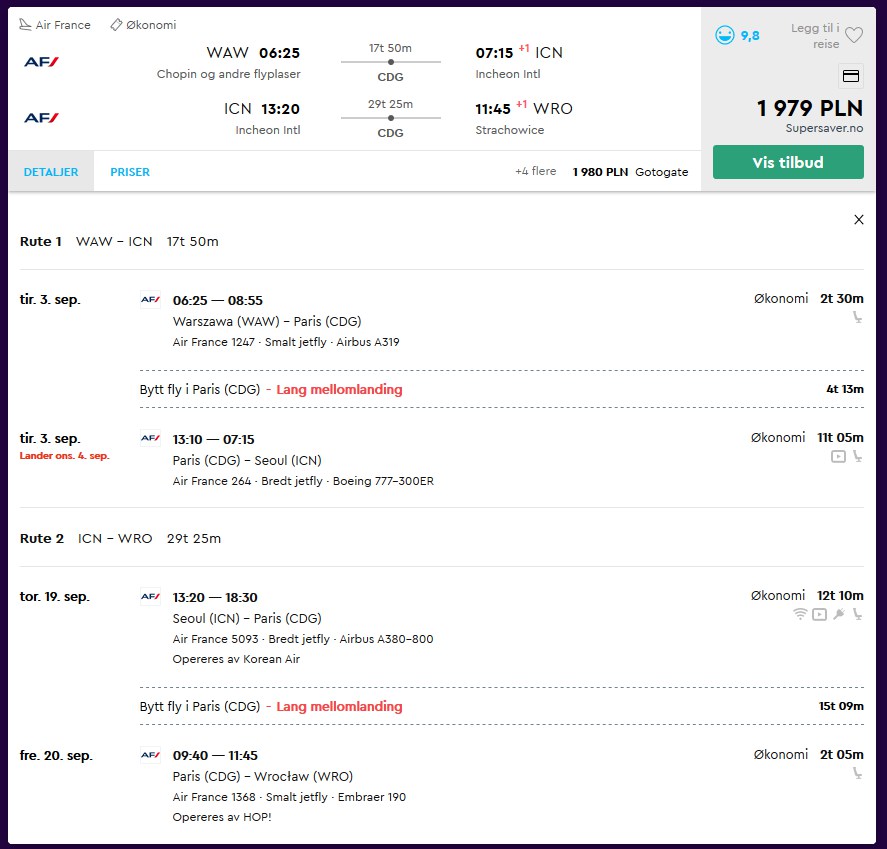This screenshot has height=849, width=887.
Task: Click AF logo next to 09:40 — 11:45
Action: pos(150,755)
